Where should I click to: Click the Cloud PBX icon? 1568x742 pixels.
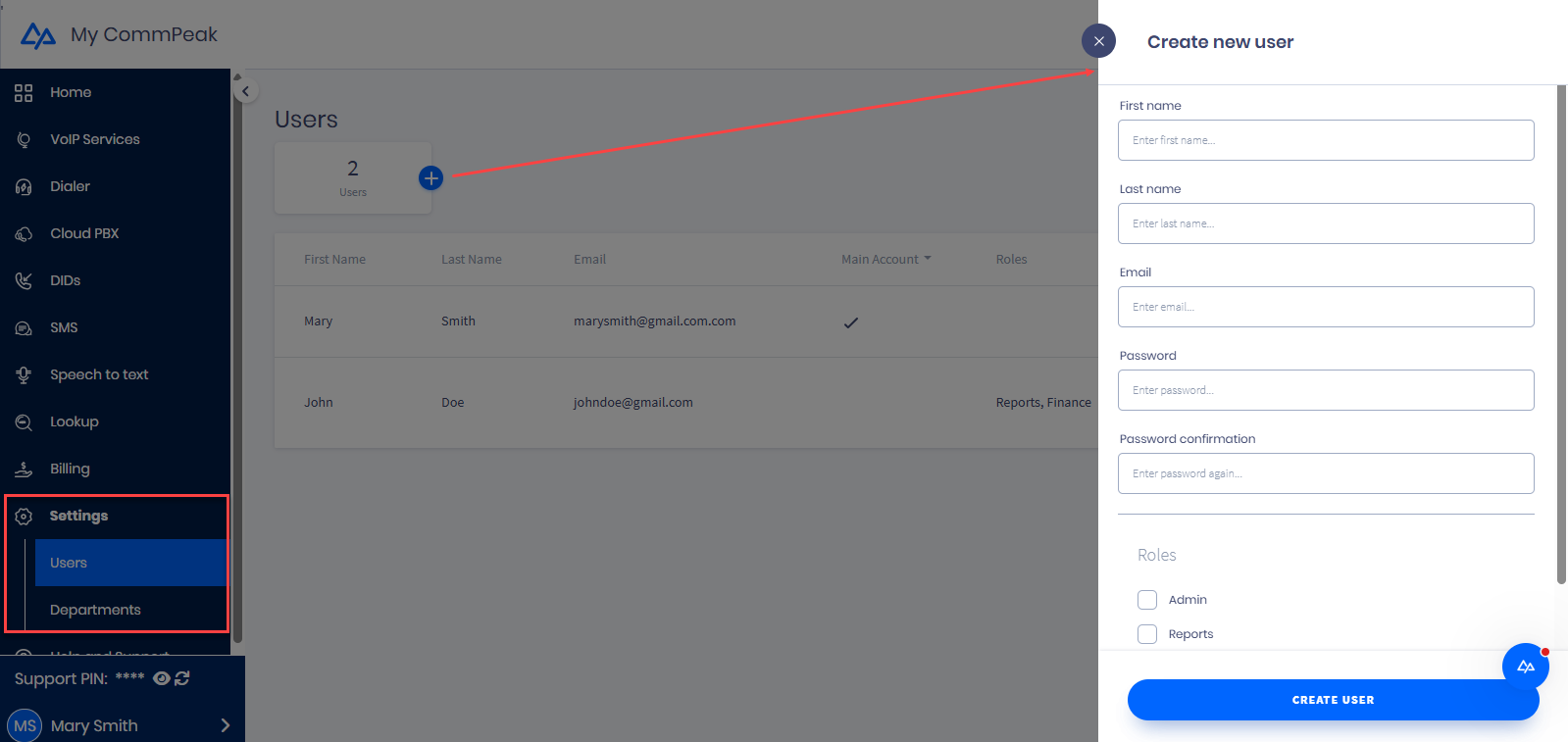[24, 234]
